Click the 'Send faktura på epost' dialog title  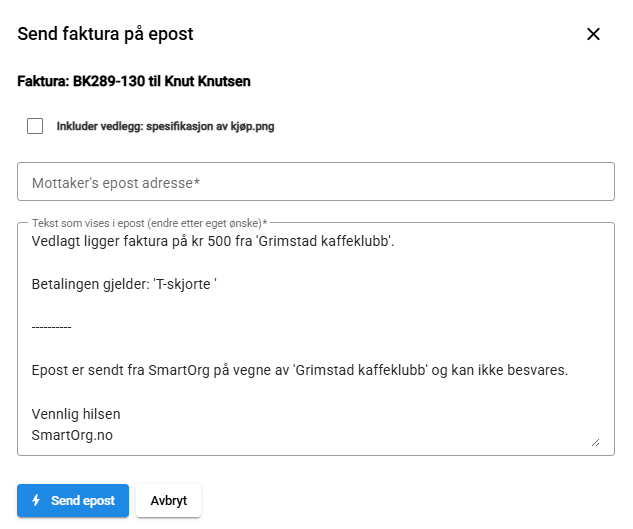pos(105,34)
